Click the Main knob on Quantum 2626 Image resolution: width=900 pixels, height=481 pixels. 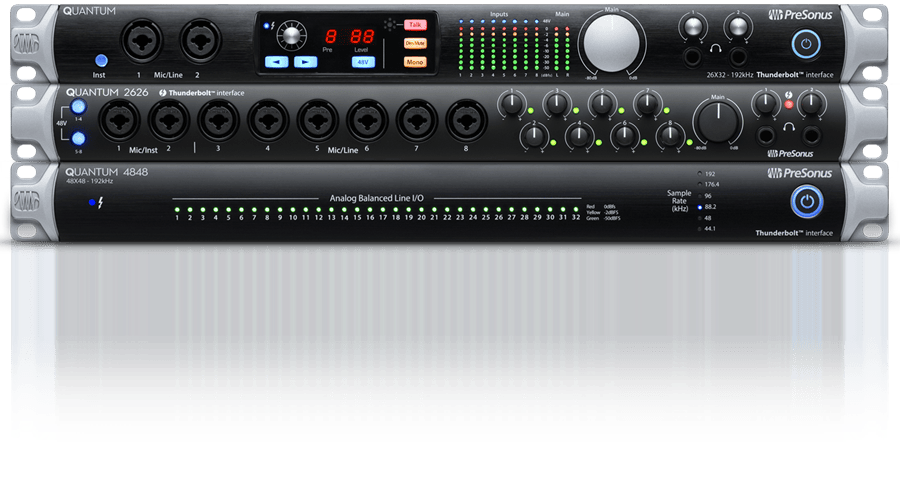717,122
